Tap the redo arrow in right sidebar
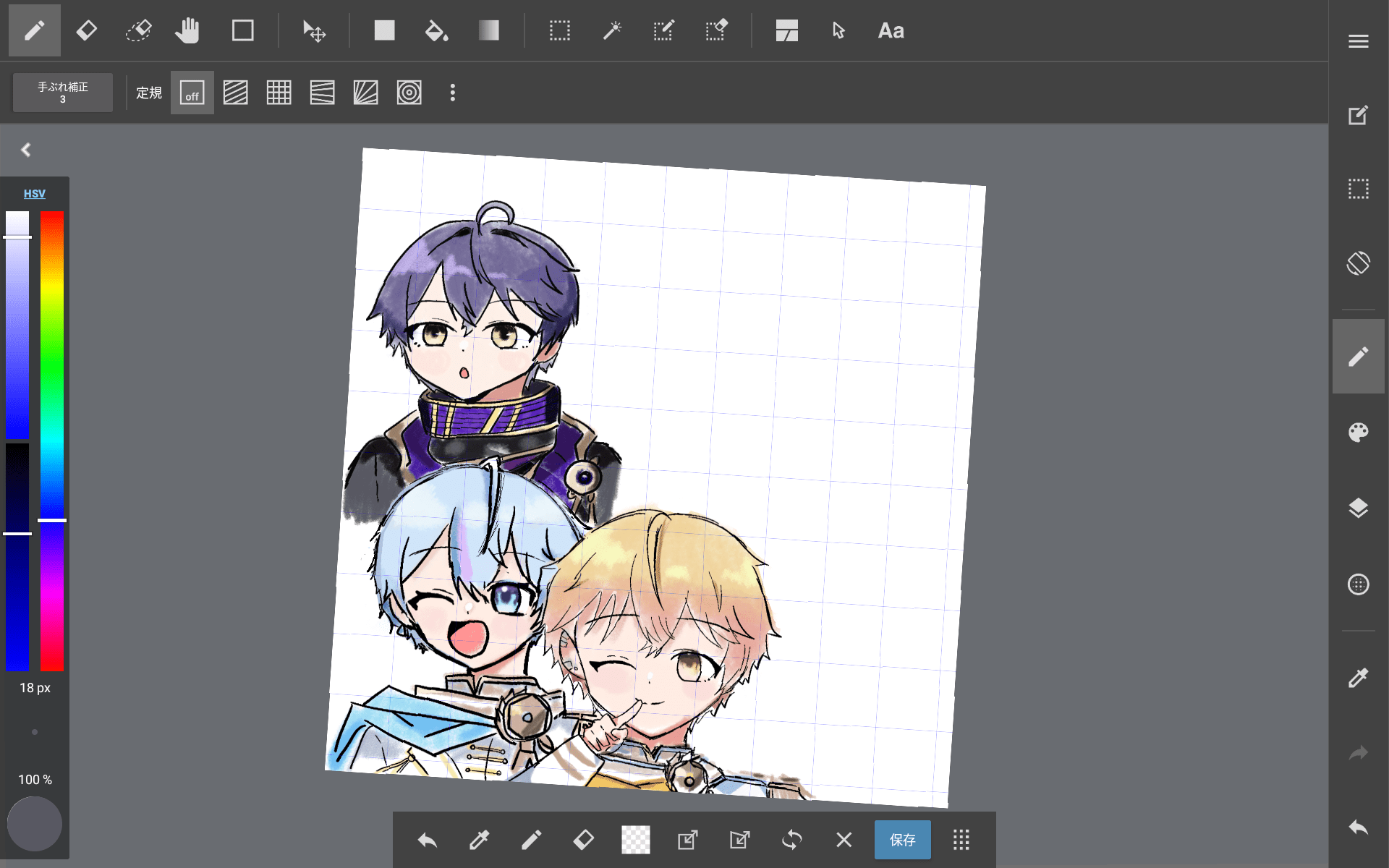Image resolution: width=1389 pixels, height=868 pixels. 1358,753
